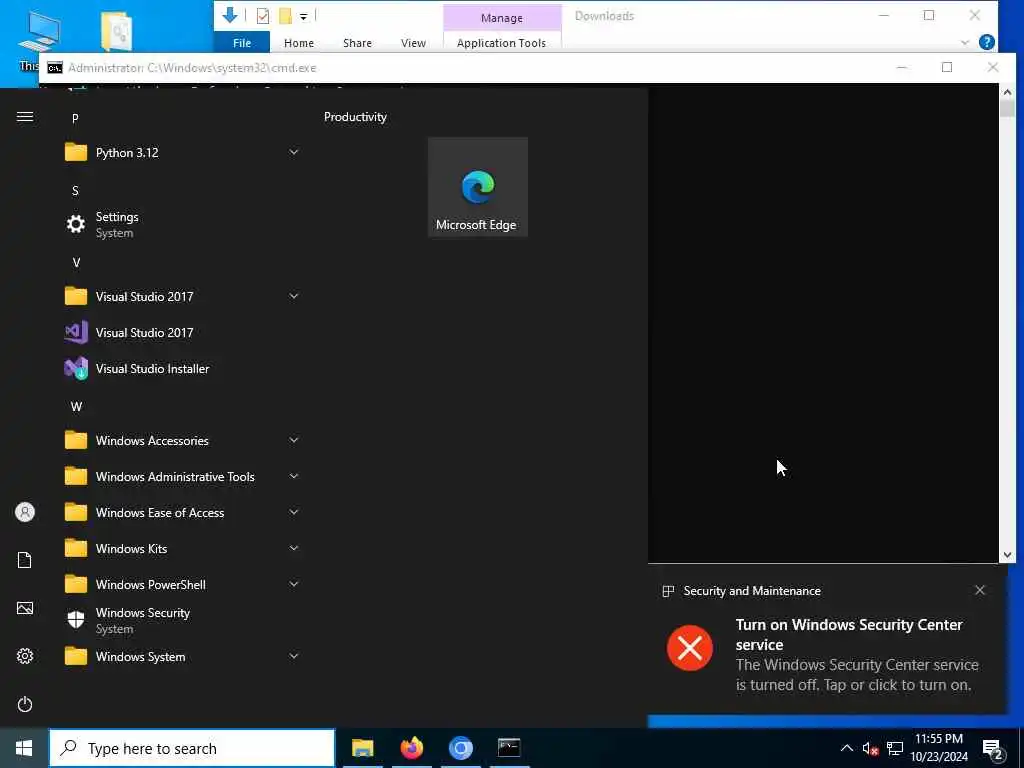
Task: Open File Explorer from the taskbar
Action: point(362,748)
